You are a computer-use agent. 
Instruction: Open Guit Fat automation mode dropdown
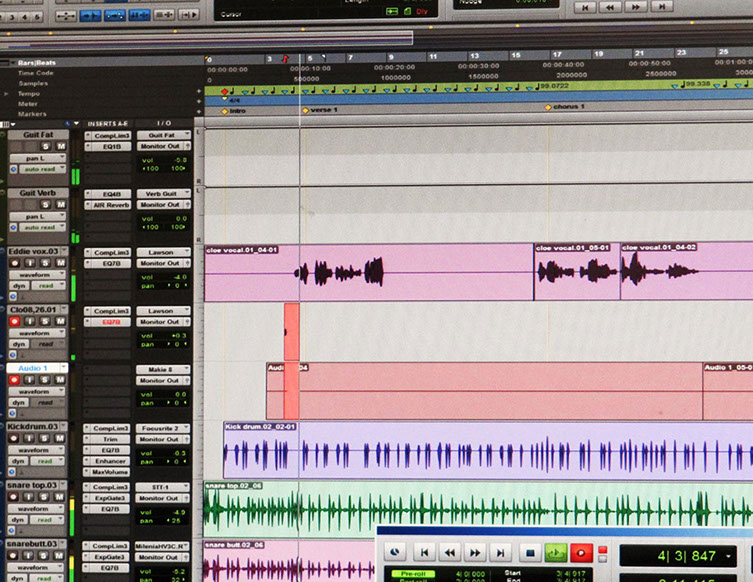point(41,170)
